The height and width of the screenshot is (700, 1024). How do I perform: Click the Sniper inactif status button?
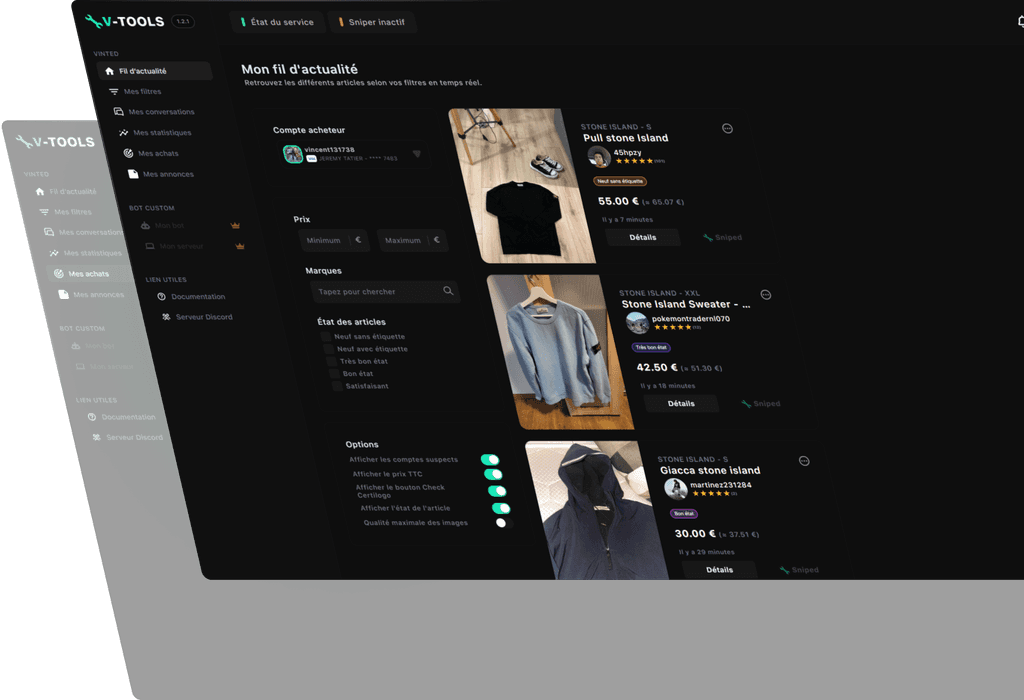click(372, 22)
